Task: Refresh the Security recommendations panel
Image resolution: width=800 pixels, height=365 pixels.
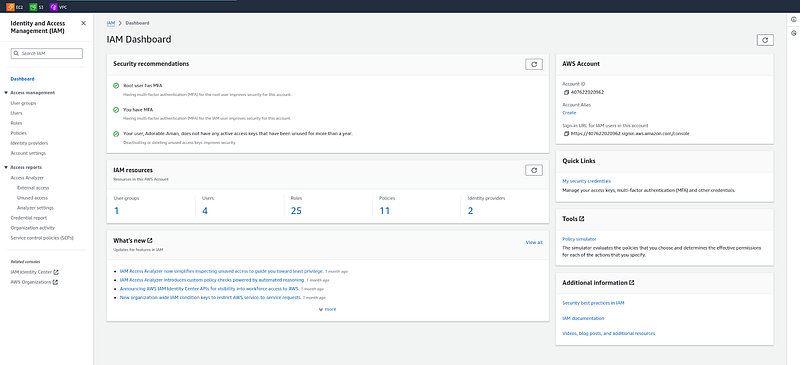Action: pos(534,64)
